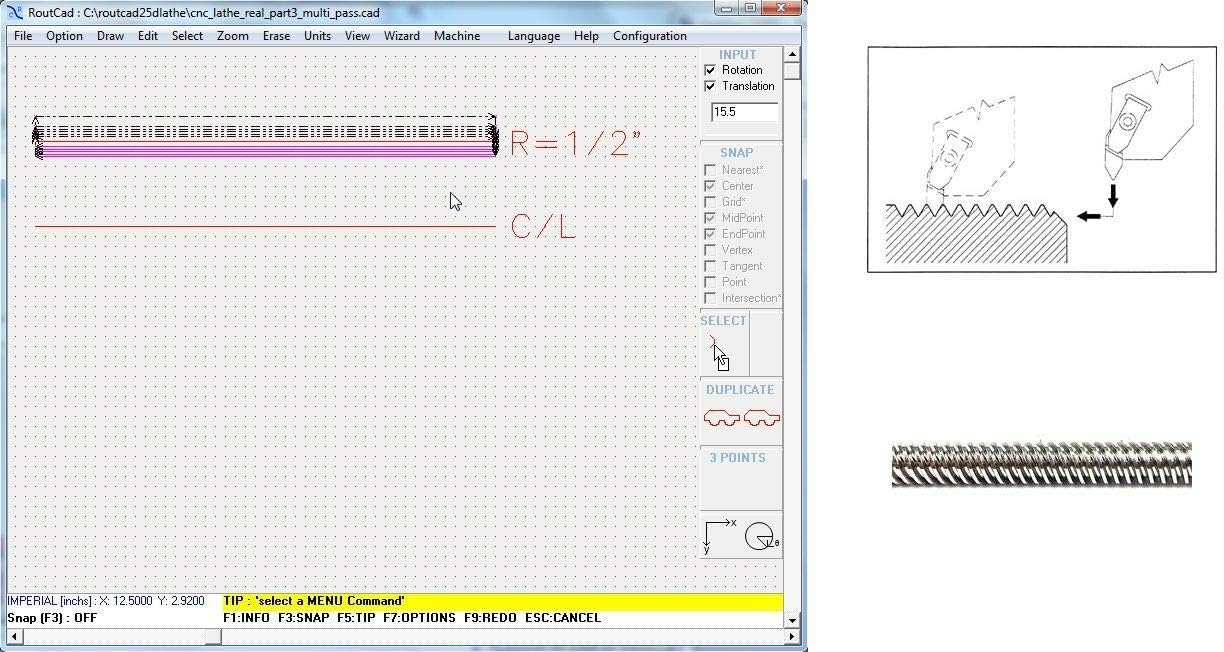The image size is (1224, 652).
Task: Toggle the Grid snap checkbox
Action: tap(710, 202)
